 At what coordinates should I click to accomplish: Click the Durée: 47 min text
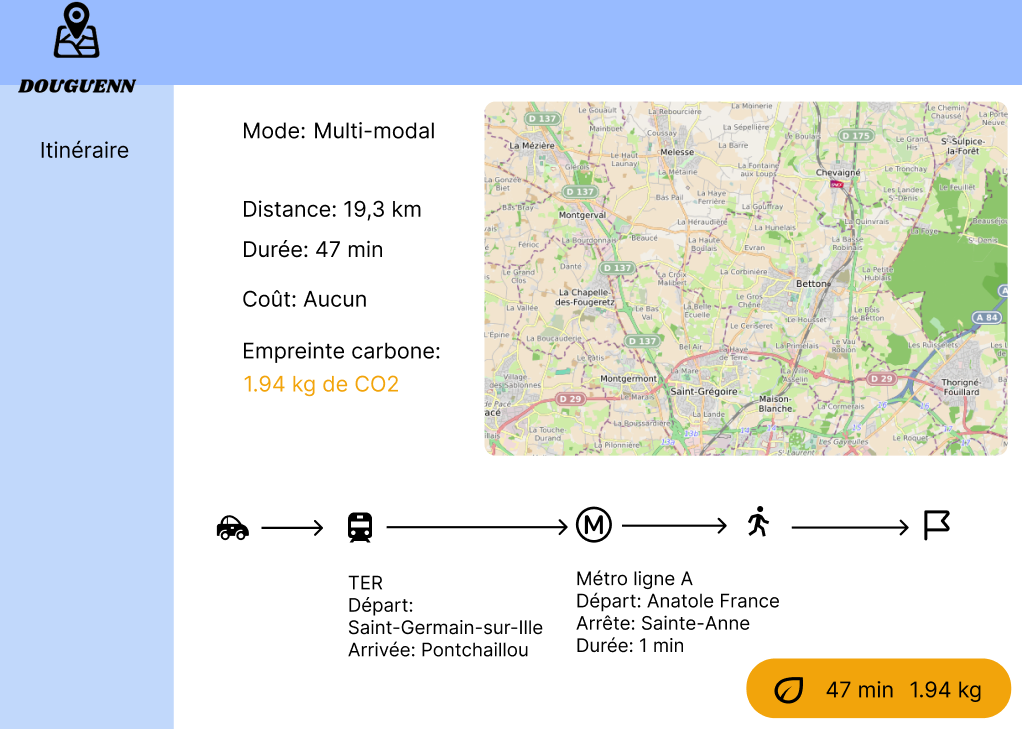pyautogui.click(x=313, y=250)
